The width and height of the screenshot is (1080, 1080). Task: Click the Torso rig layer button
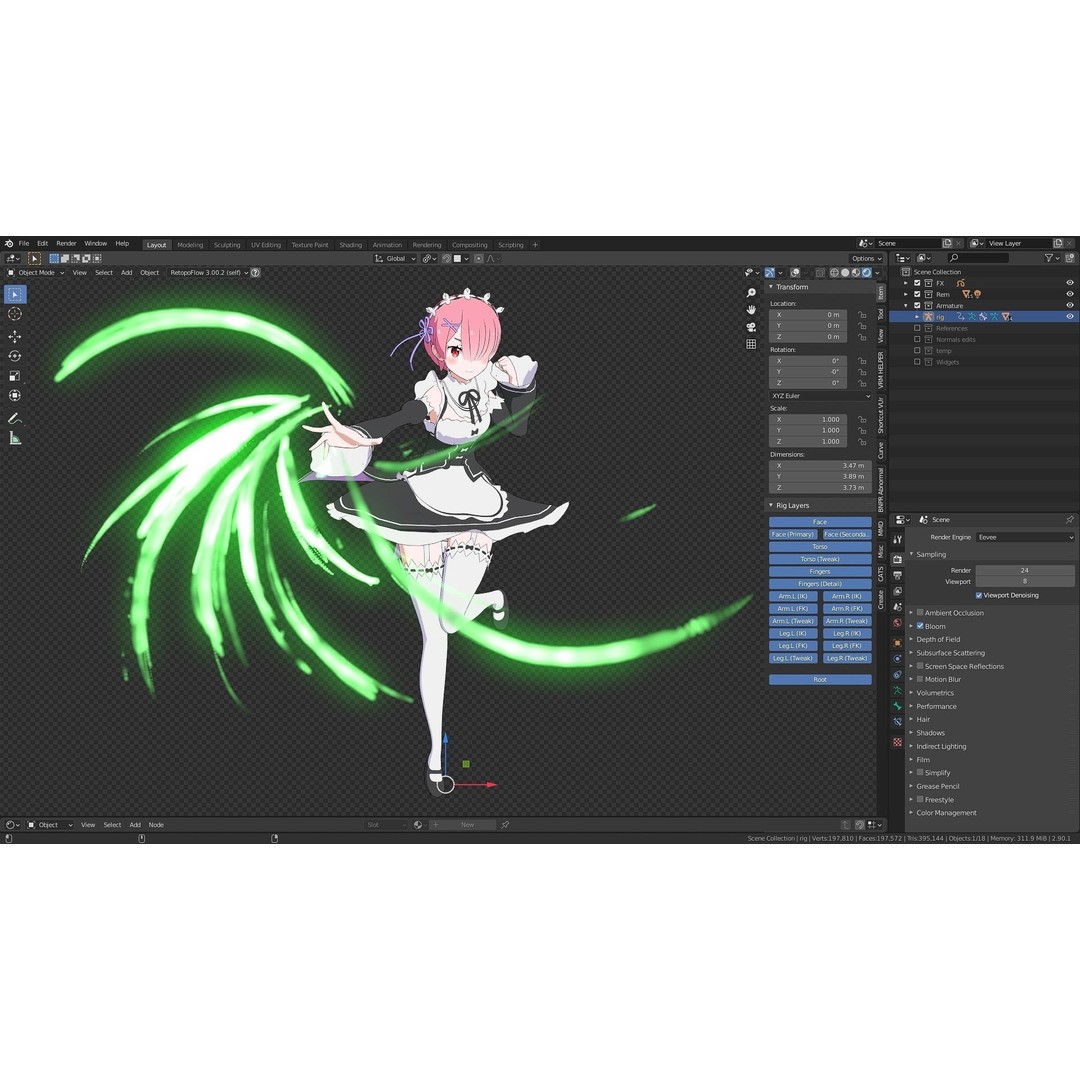coord(820,547)
